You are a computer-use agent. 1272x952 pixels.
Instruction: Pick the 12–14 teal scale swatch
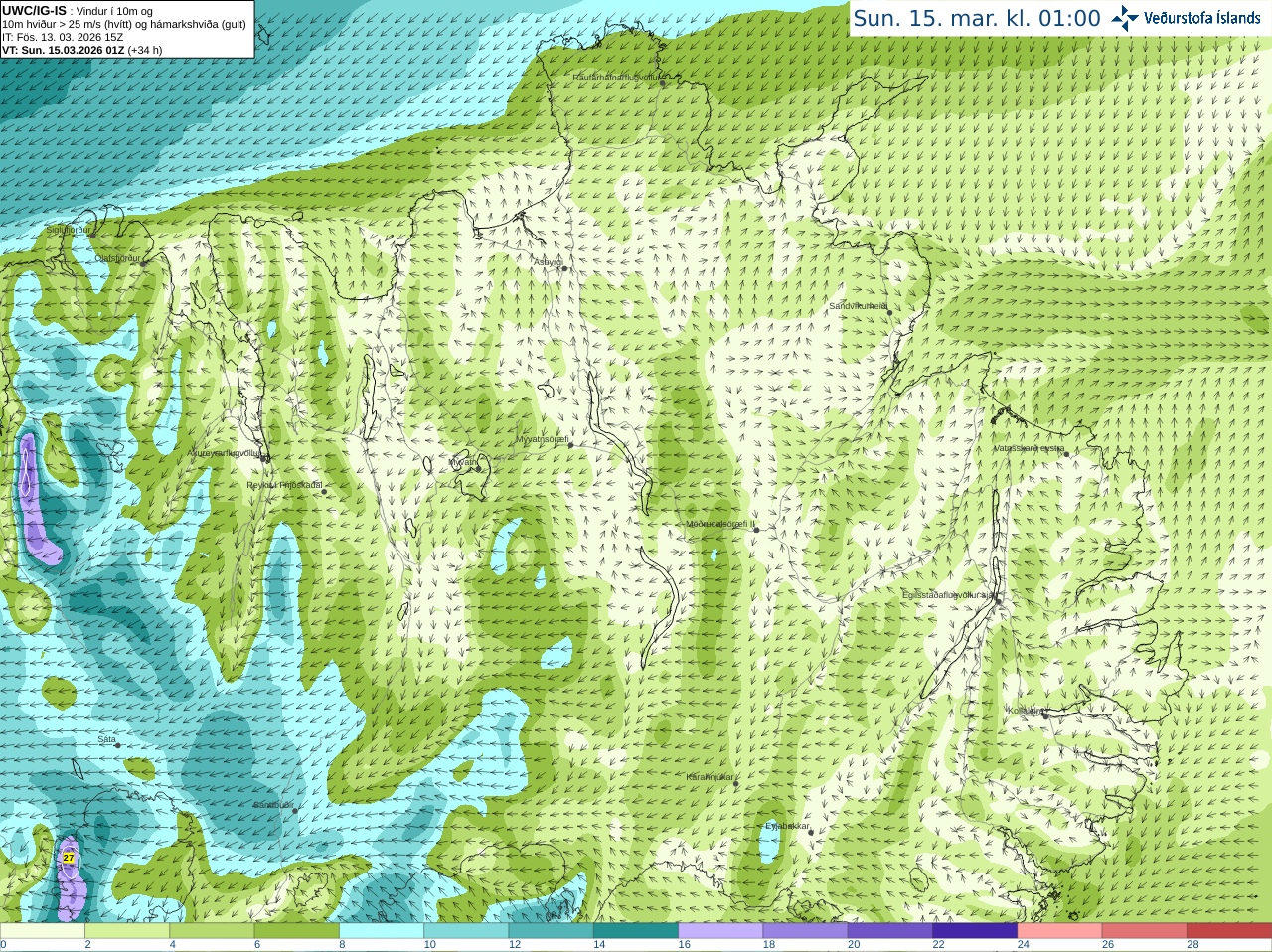tap(551, 931)
